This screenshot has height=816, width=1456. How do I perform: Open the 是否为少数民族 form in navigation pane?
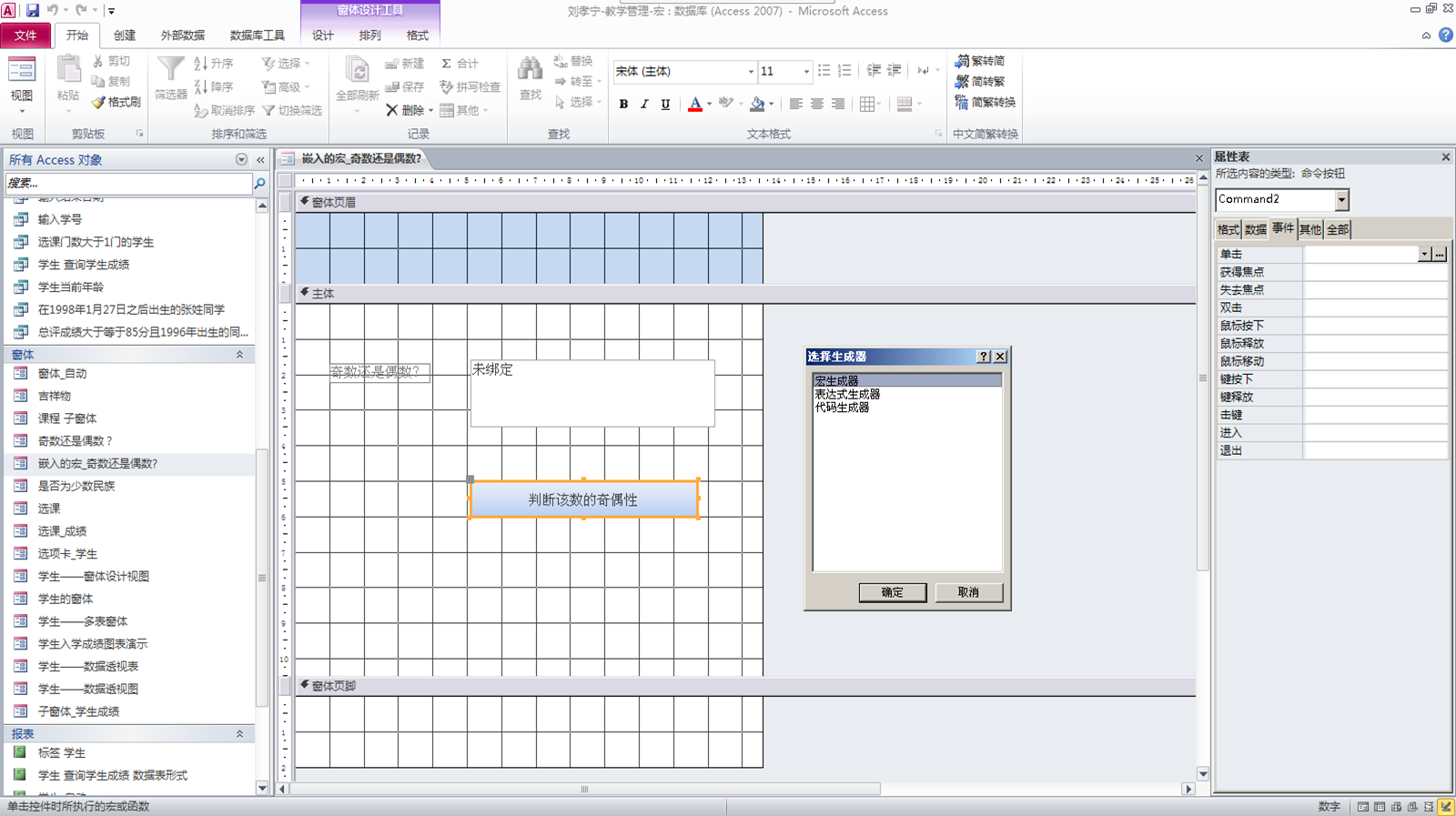point(76,486)
